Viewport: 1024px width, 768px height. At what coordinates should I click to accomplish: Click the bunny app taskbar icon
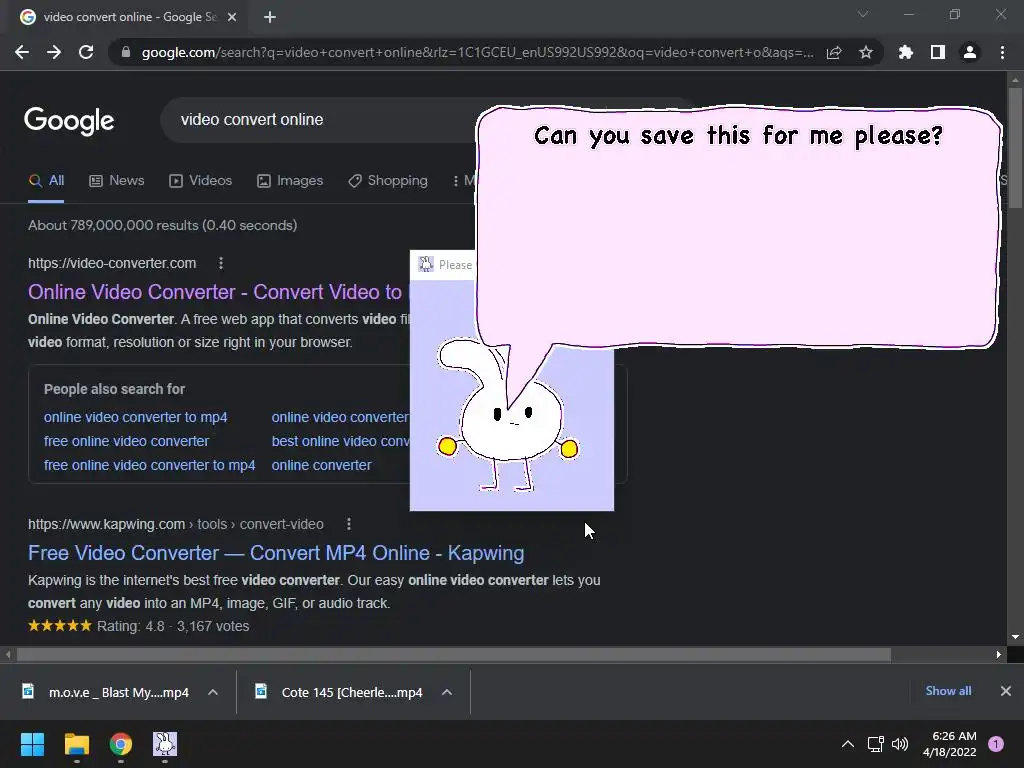click(x=165, y=744)
